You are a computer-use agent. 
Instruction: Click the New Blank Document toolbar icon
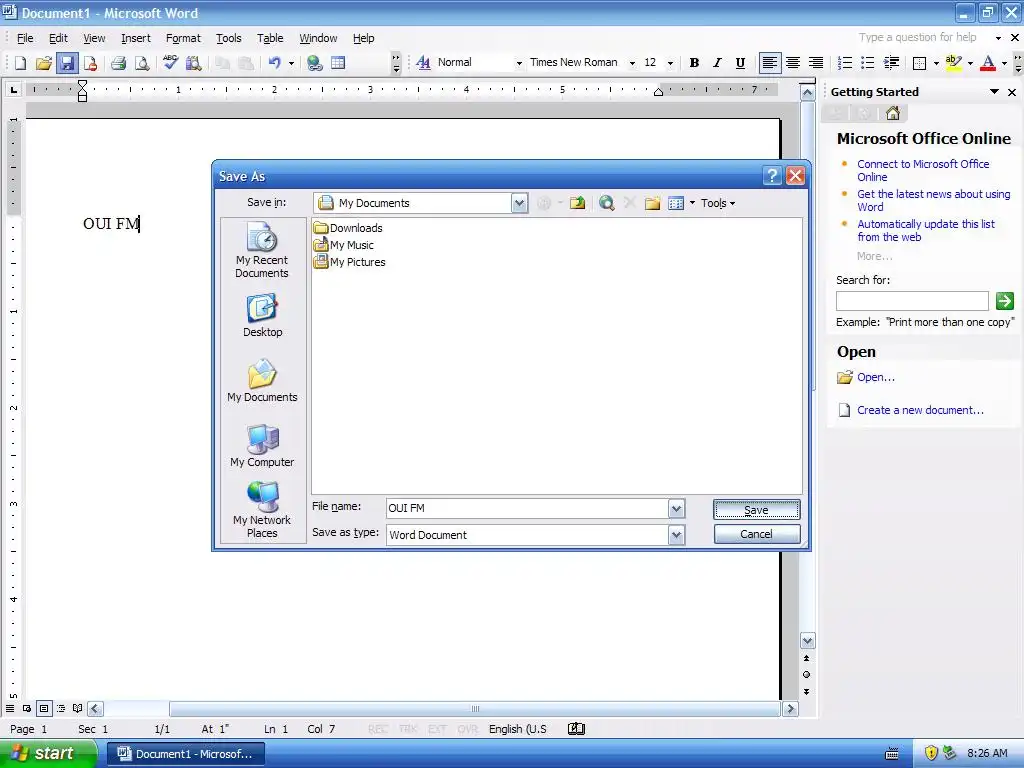click(x=20, y=63)
